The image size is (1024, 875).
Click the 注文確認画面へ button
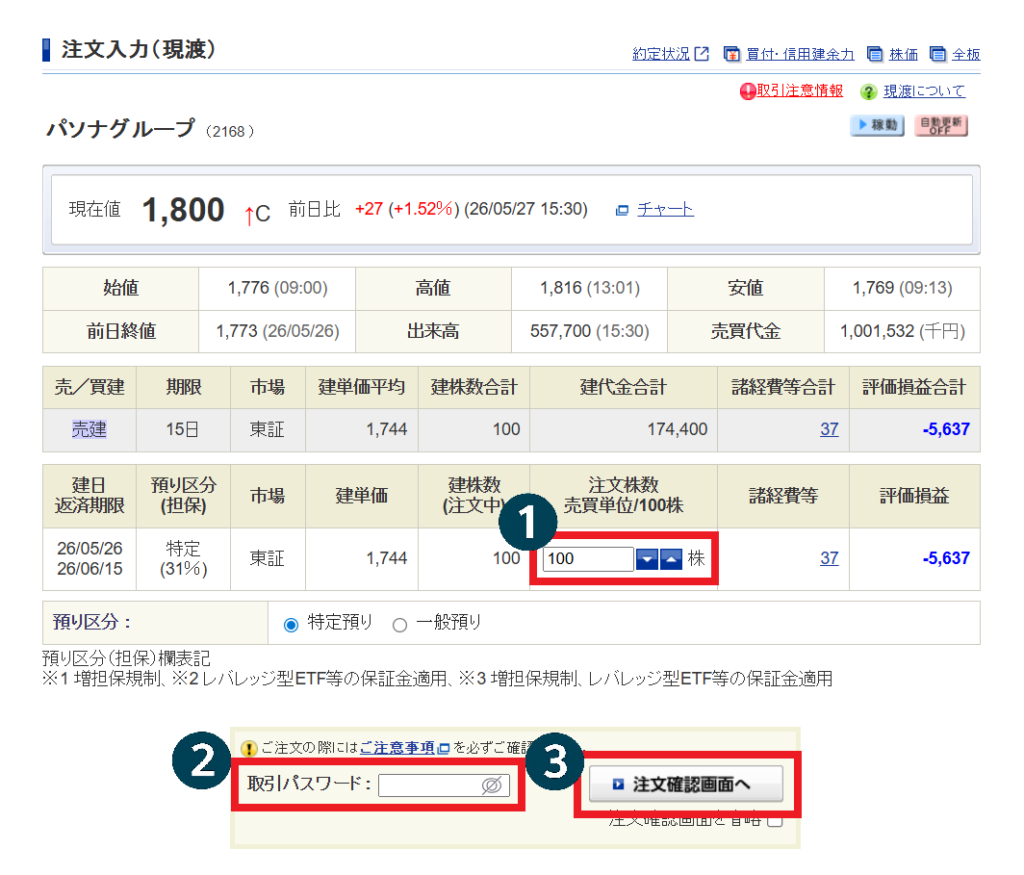686,784
